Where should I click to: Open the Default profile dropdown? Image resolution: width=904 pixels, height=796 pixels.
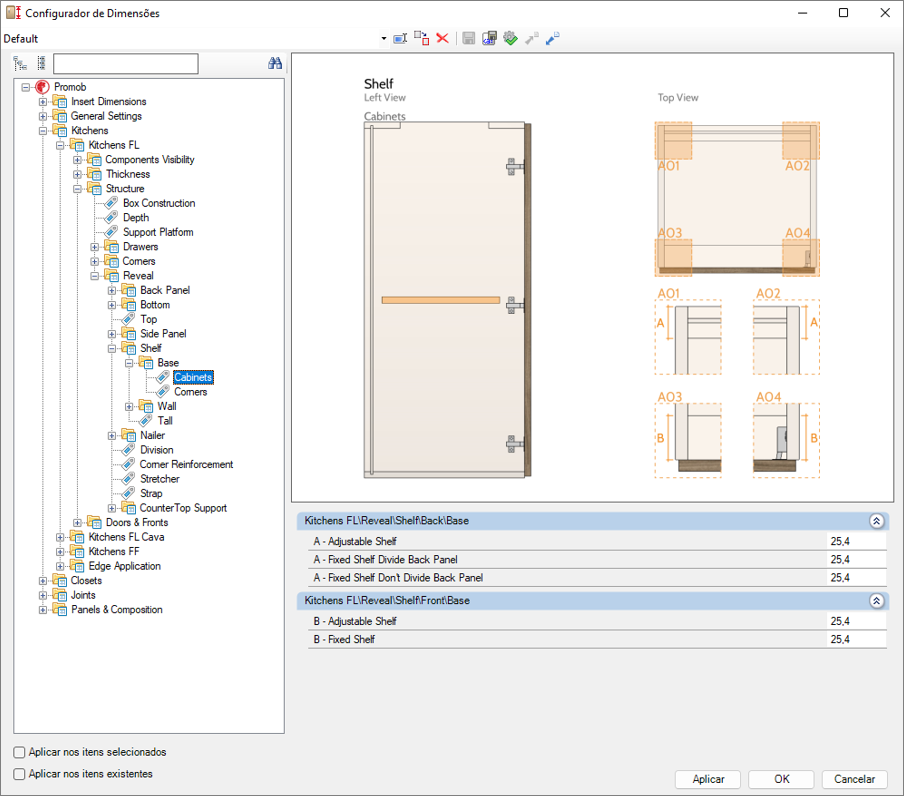coord(383,39)
